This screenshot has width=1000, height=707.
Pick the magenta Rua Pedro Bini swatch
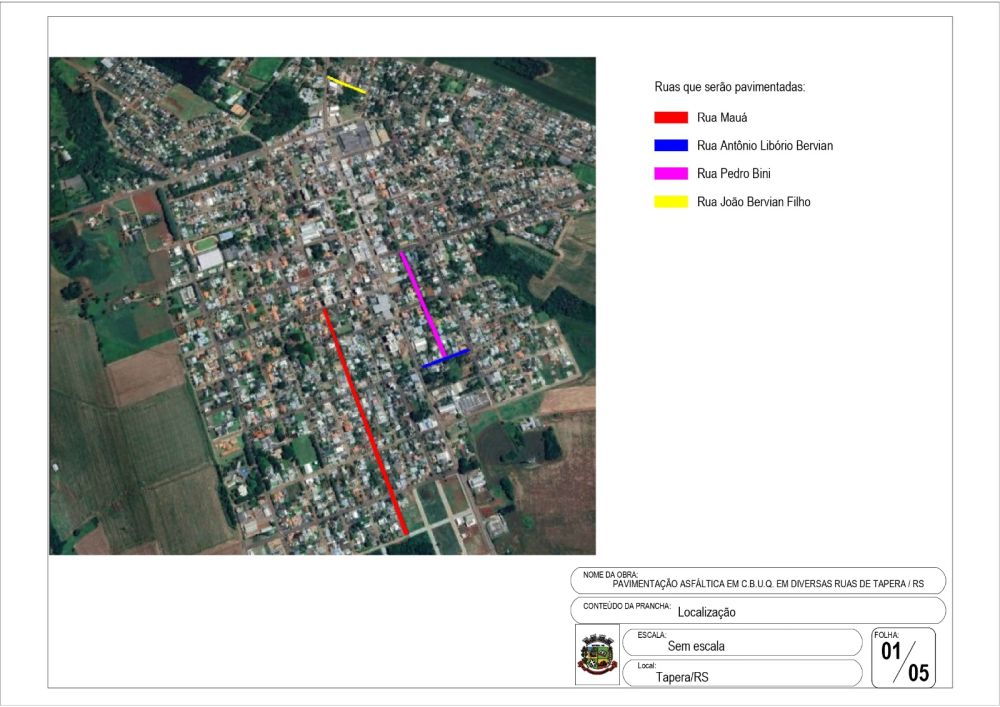671,174
